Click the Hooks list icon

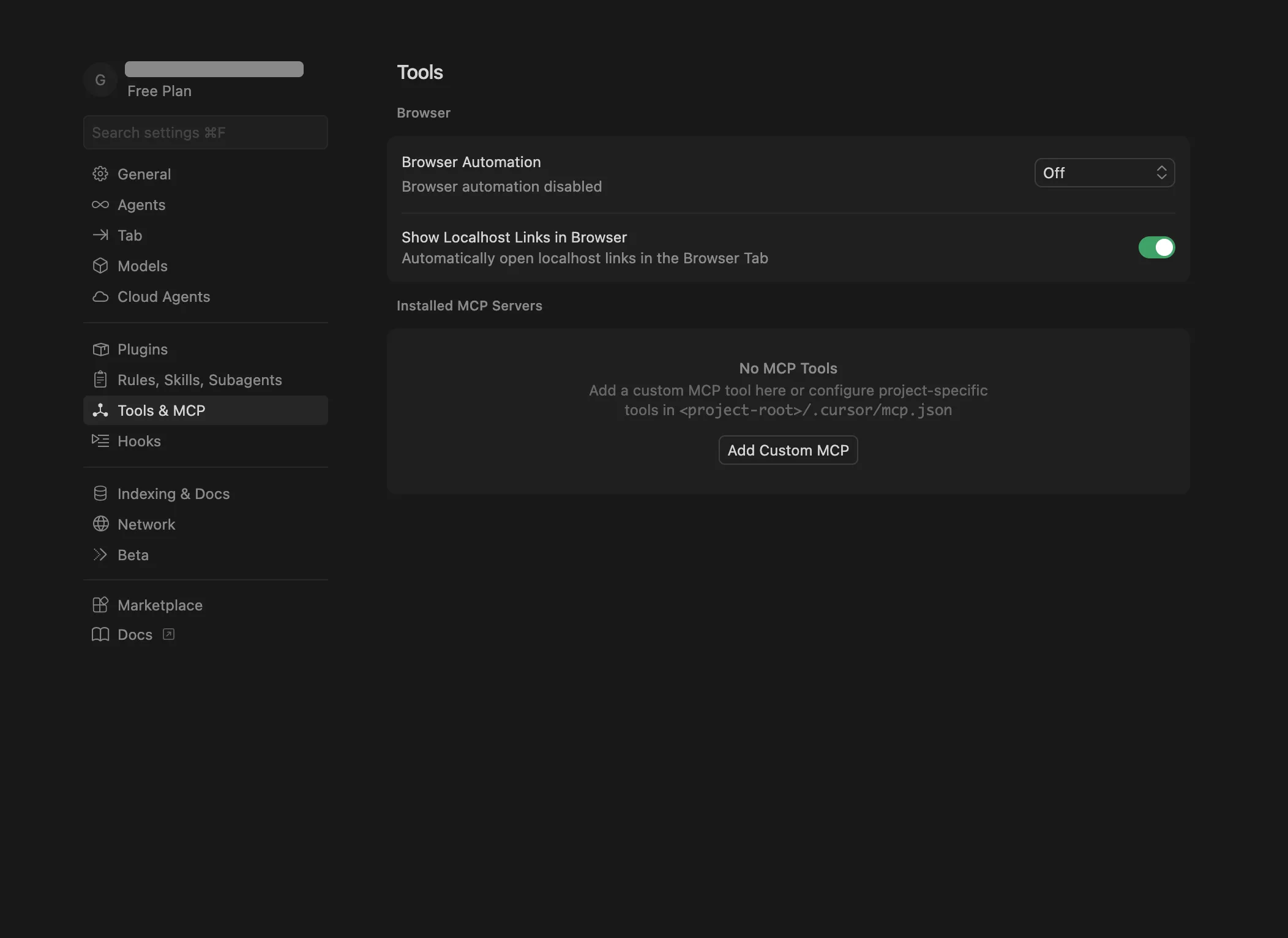[100, 441]
